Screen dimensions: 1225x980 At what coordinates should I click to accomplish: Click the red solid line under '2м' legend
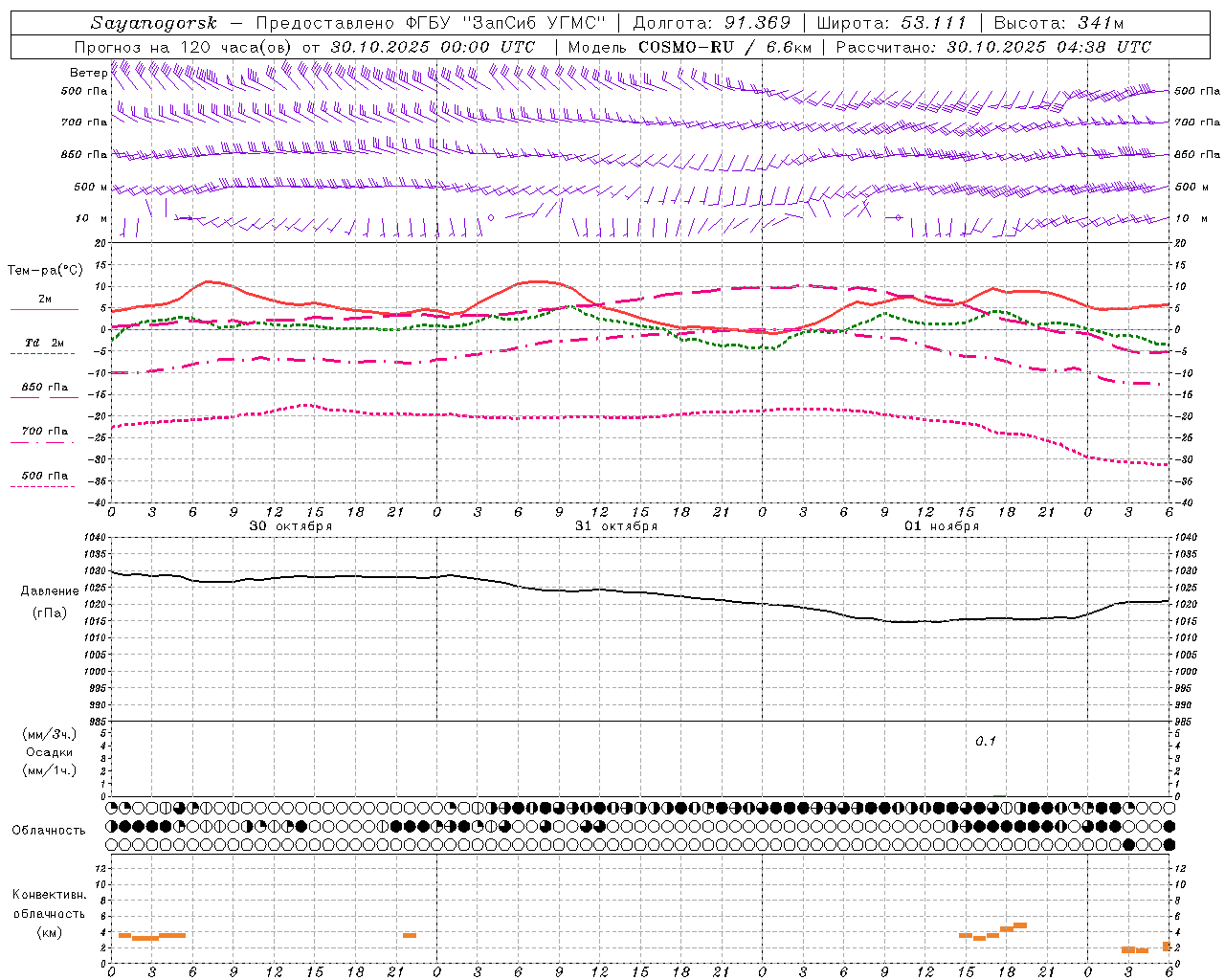[x=44, y=310]
